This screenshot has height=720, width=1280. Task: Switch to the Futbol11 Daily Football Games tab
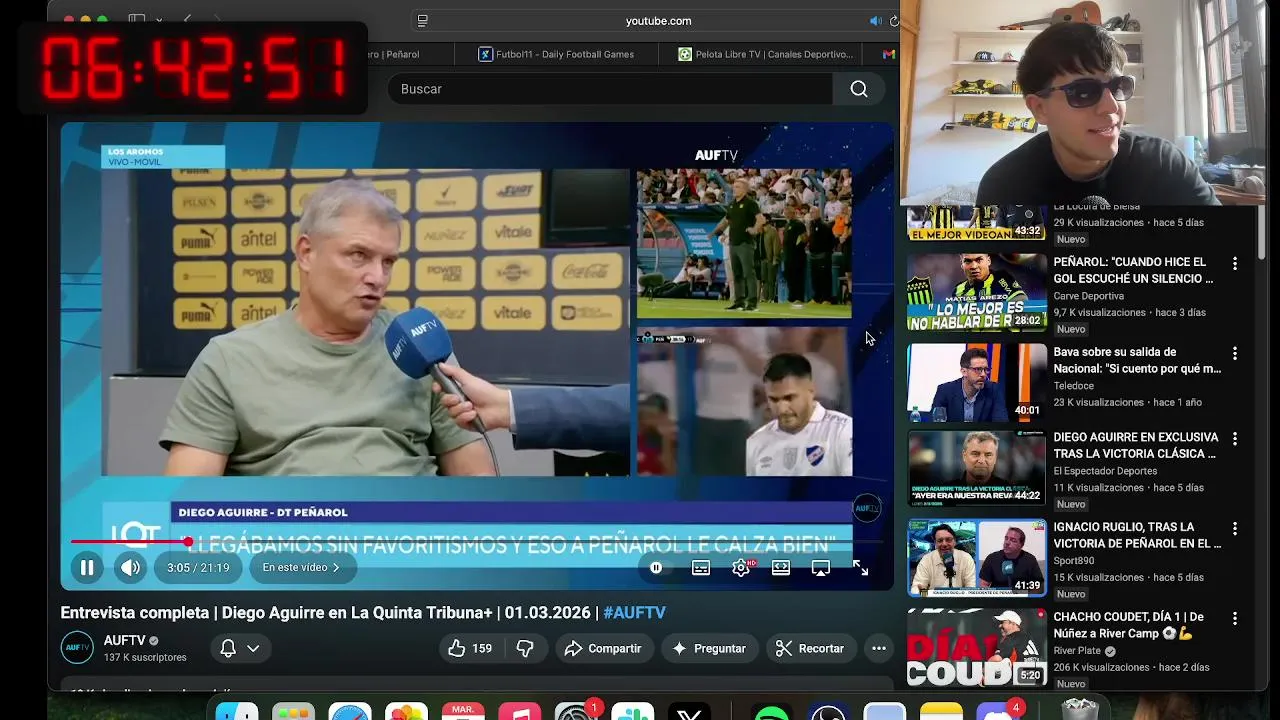point(556,54)
